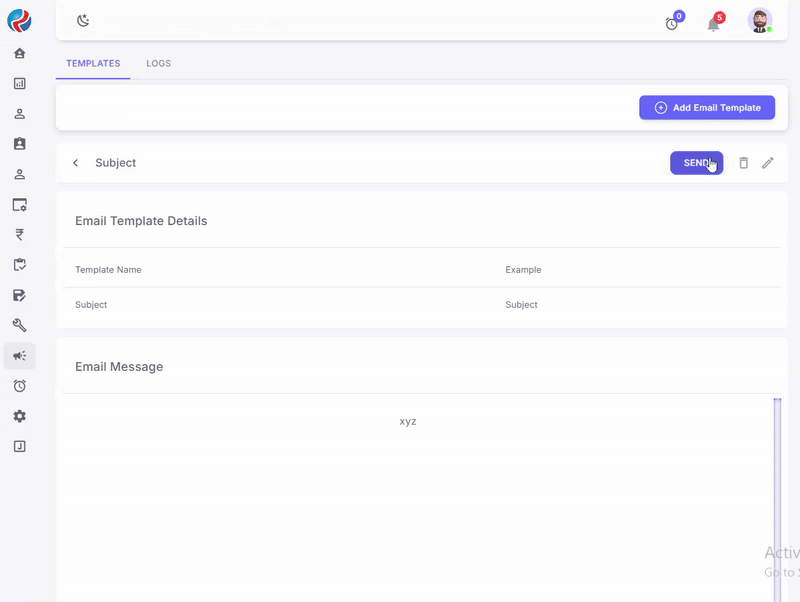Click the home icon in sidebar

tap(19, 53)
